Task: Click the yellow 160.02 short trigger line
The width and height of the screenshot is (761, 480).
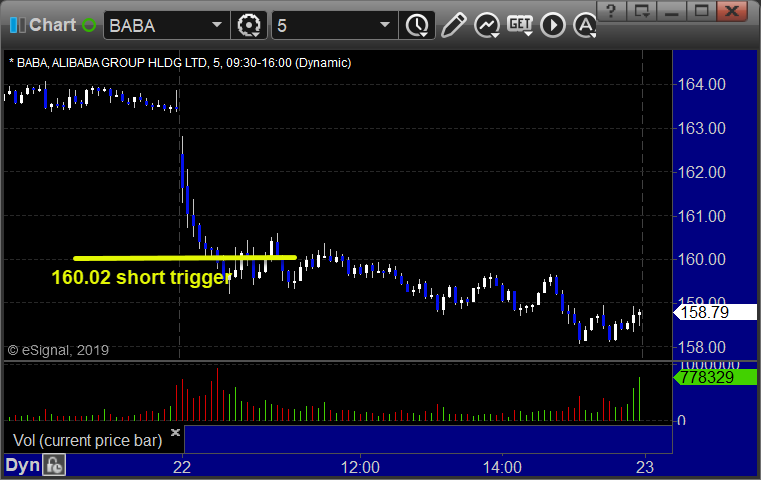Action: click(185, 258)
